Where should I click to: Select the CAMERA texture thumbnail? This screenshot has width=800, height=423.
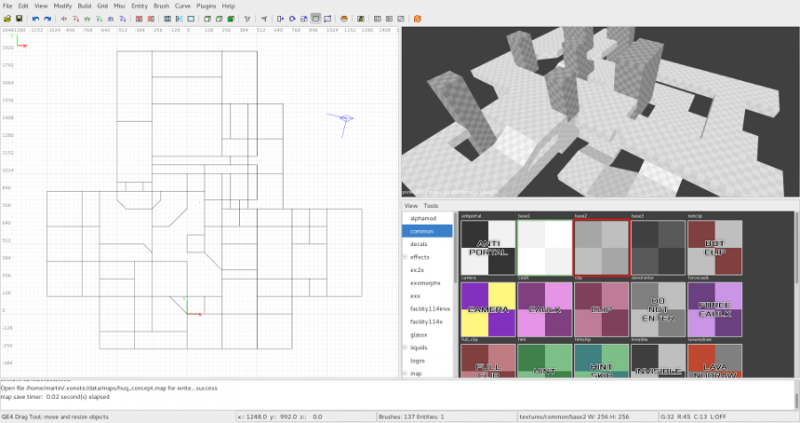click(487, 310)
